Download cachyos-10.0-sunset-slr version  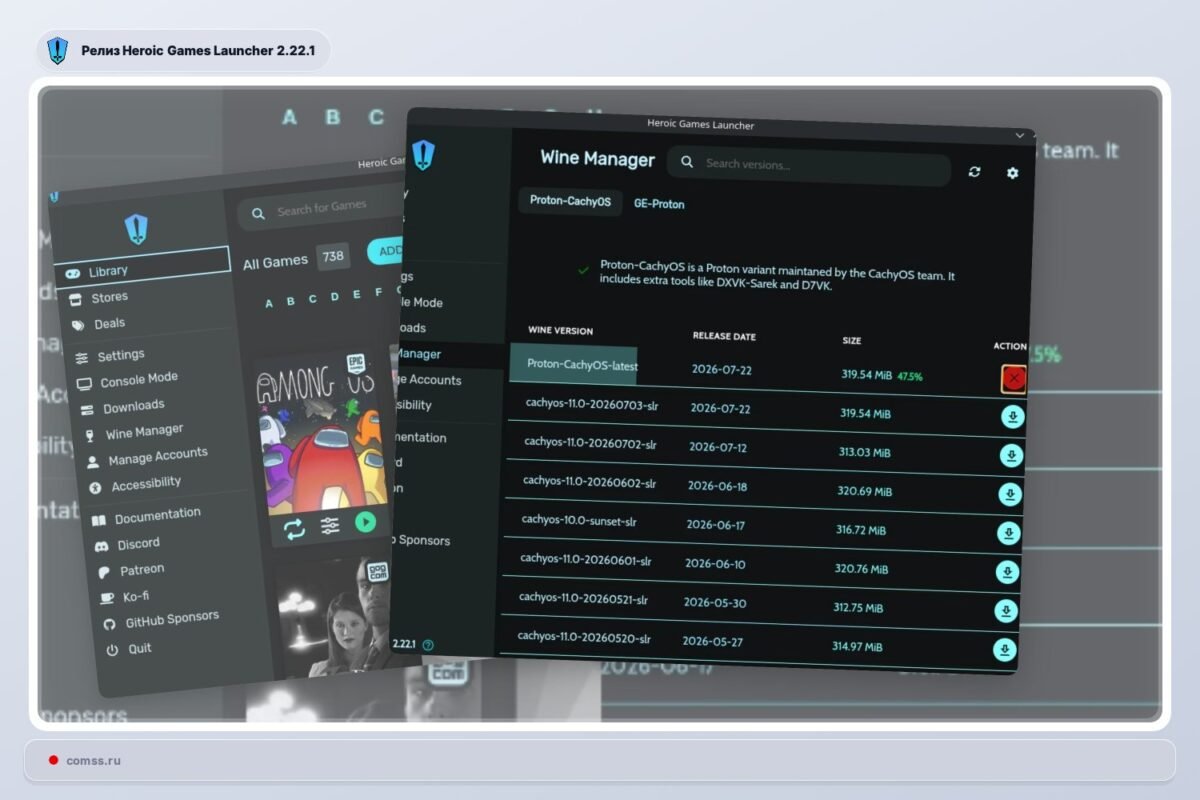(x=1008, y=533)
